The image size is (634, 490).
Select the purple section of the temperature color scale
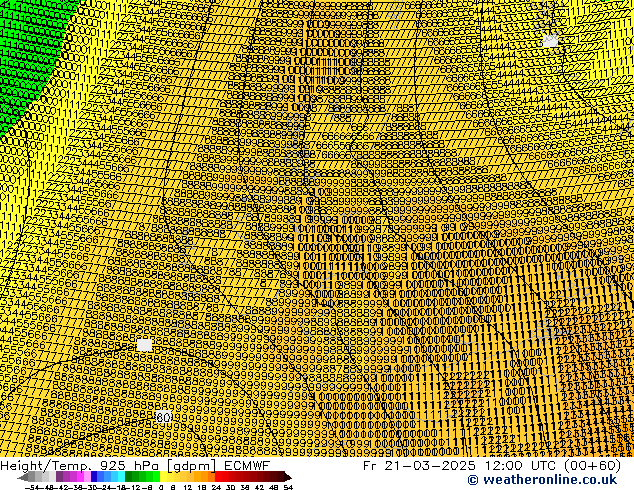[73, 477]
